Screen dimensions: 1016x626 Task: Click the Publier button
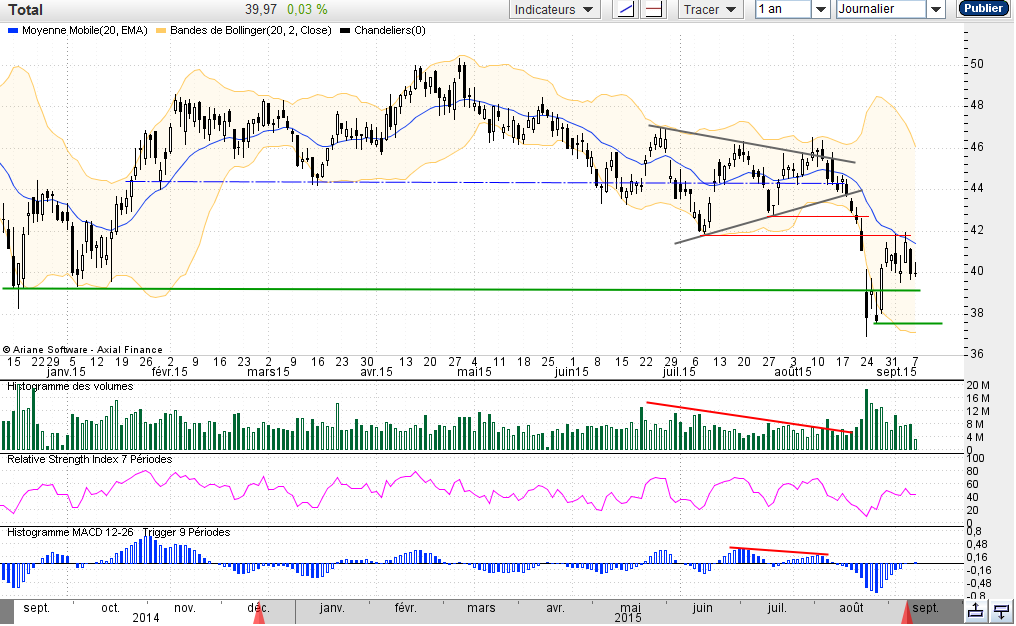pos(983,8)
